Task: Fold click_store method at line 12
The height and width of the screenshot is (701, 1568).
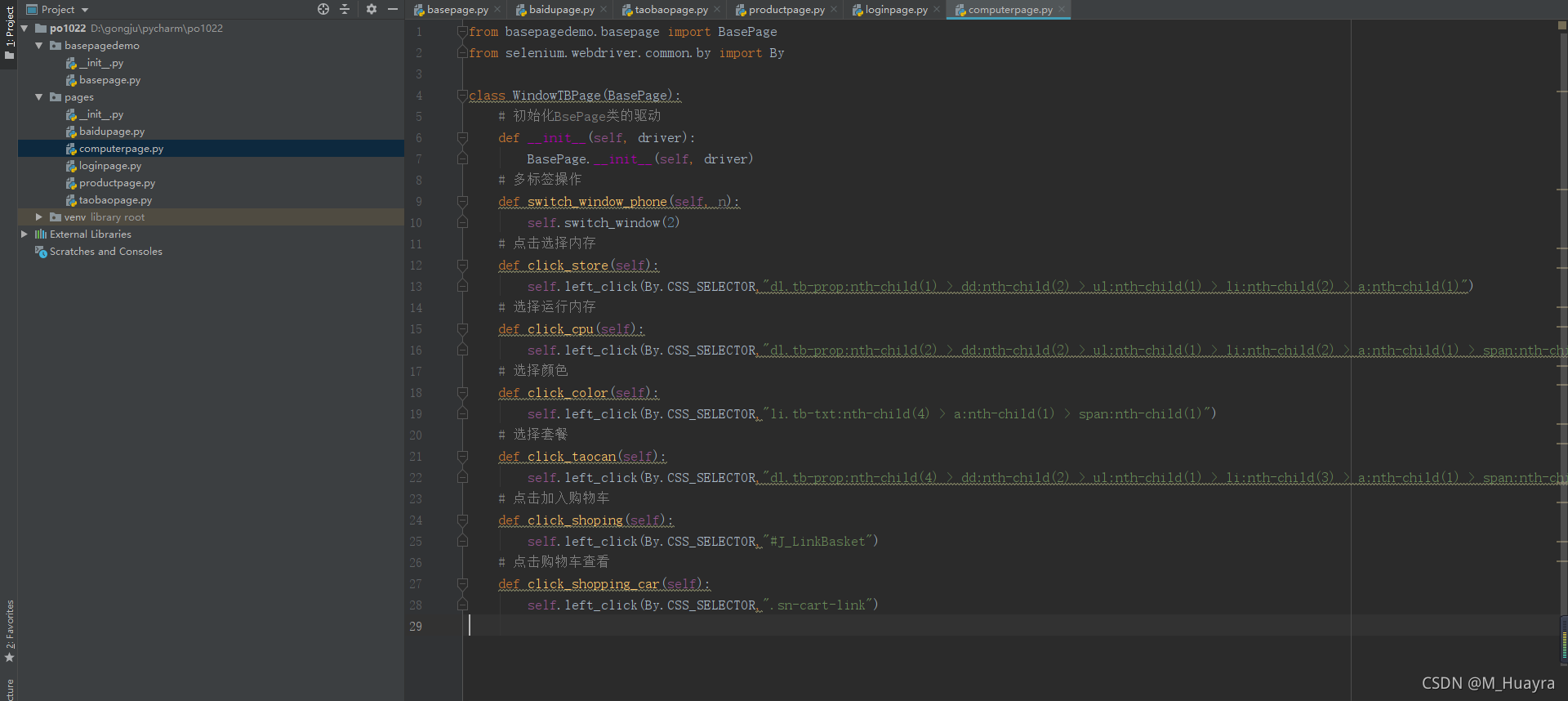Action: click(462, 265)
